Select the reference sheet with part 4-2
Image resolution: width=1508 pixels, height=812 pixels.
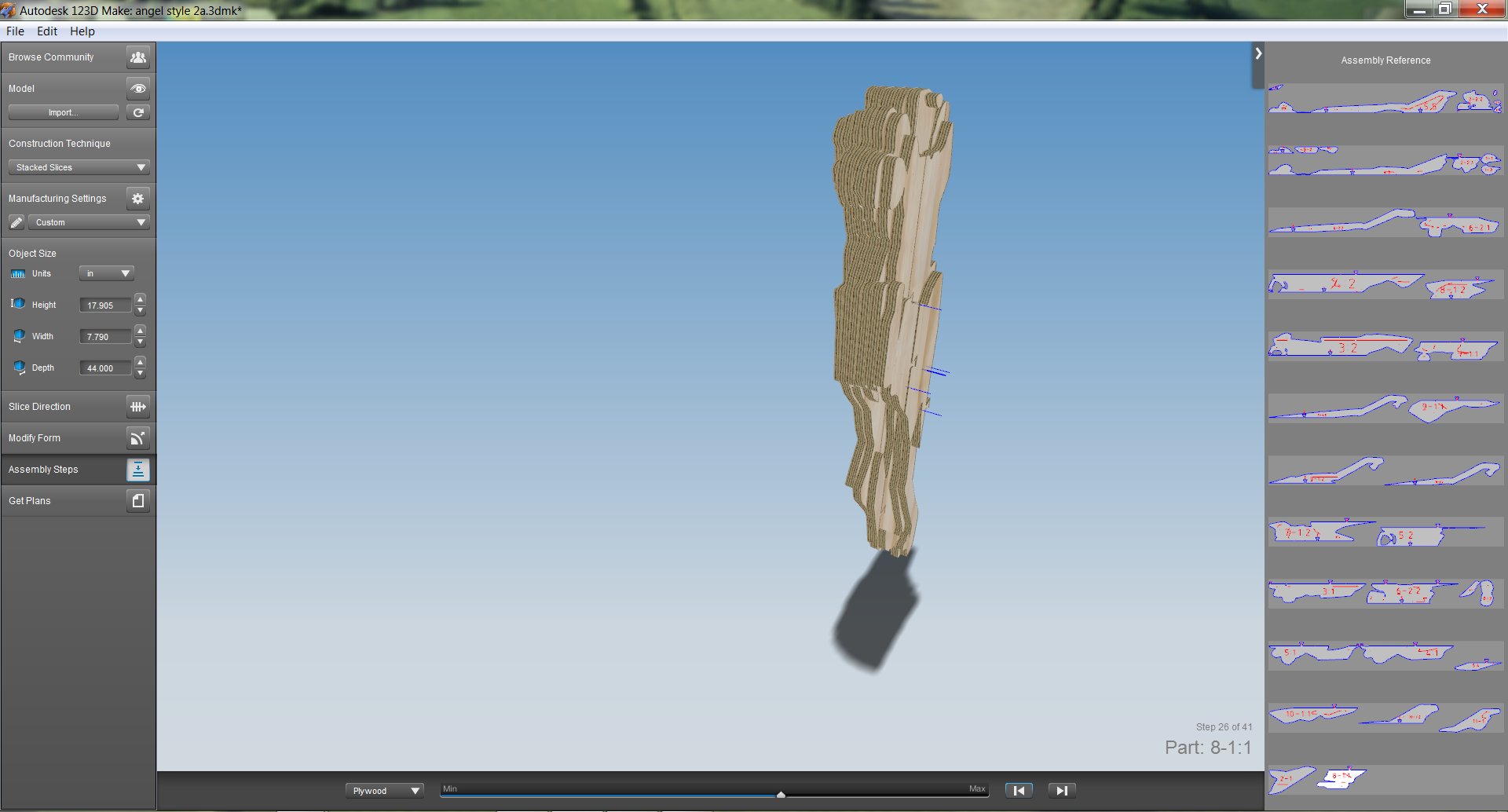[x=1385, y=284]
